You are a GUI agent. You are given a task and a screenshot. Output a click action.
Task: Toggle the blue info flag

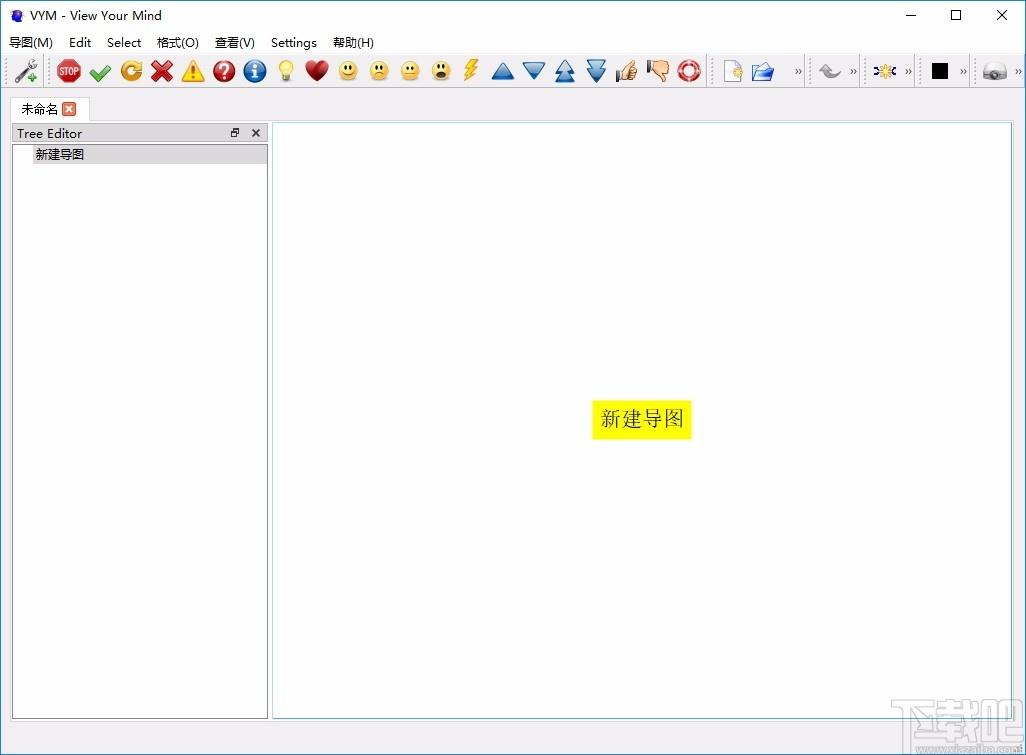click(255, 71)
